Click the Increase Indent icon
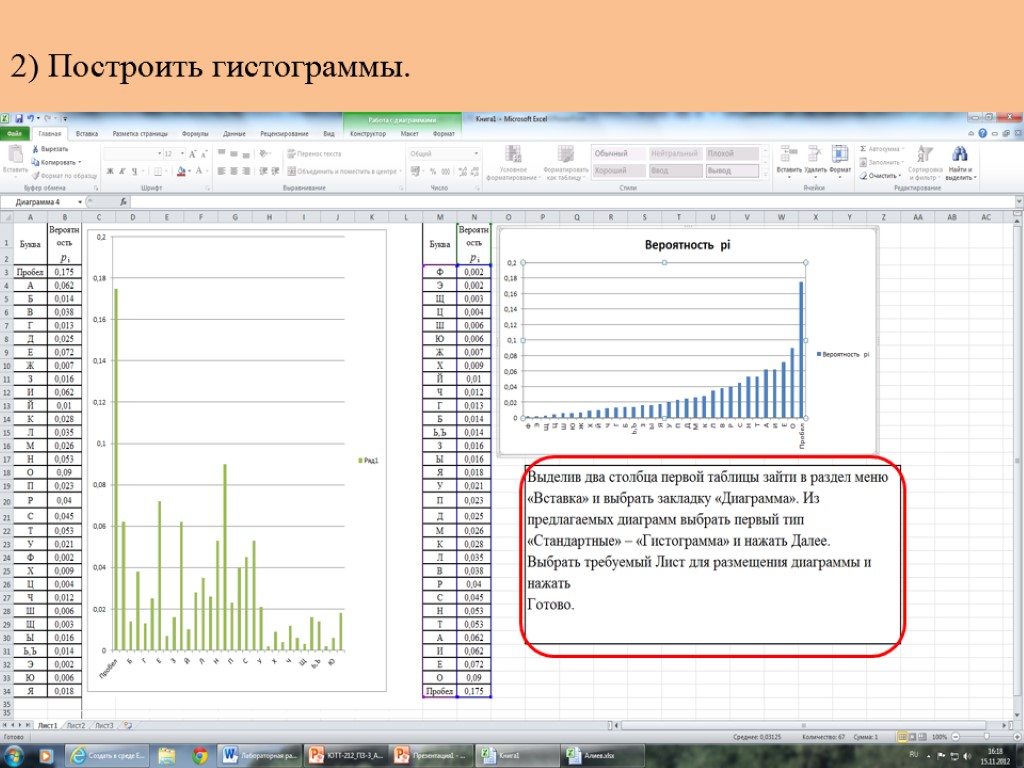 [x=275, y=171]
